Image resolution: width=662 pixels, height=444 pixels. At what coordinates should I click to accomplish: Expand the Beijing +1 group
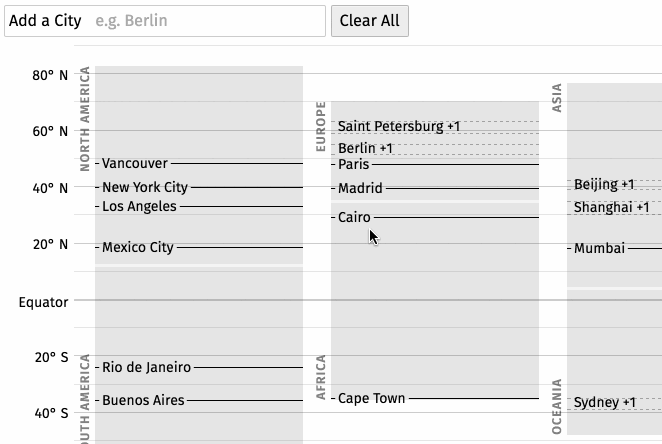coord(604,184)
